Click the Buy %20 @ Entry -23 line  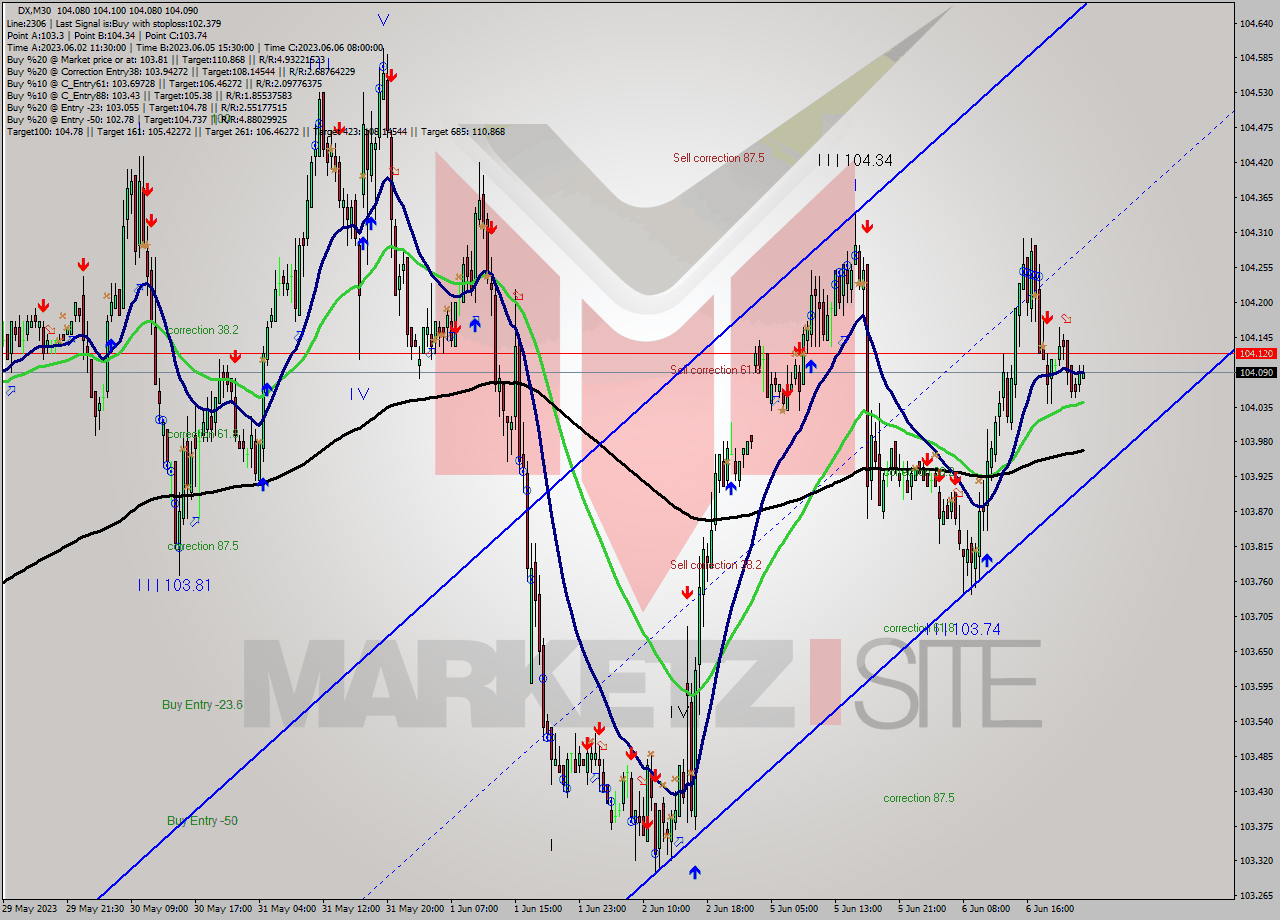click(147, 107)
